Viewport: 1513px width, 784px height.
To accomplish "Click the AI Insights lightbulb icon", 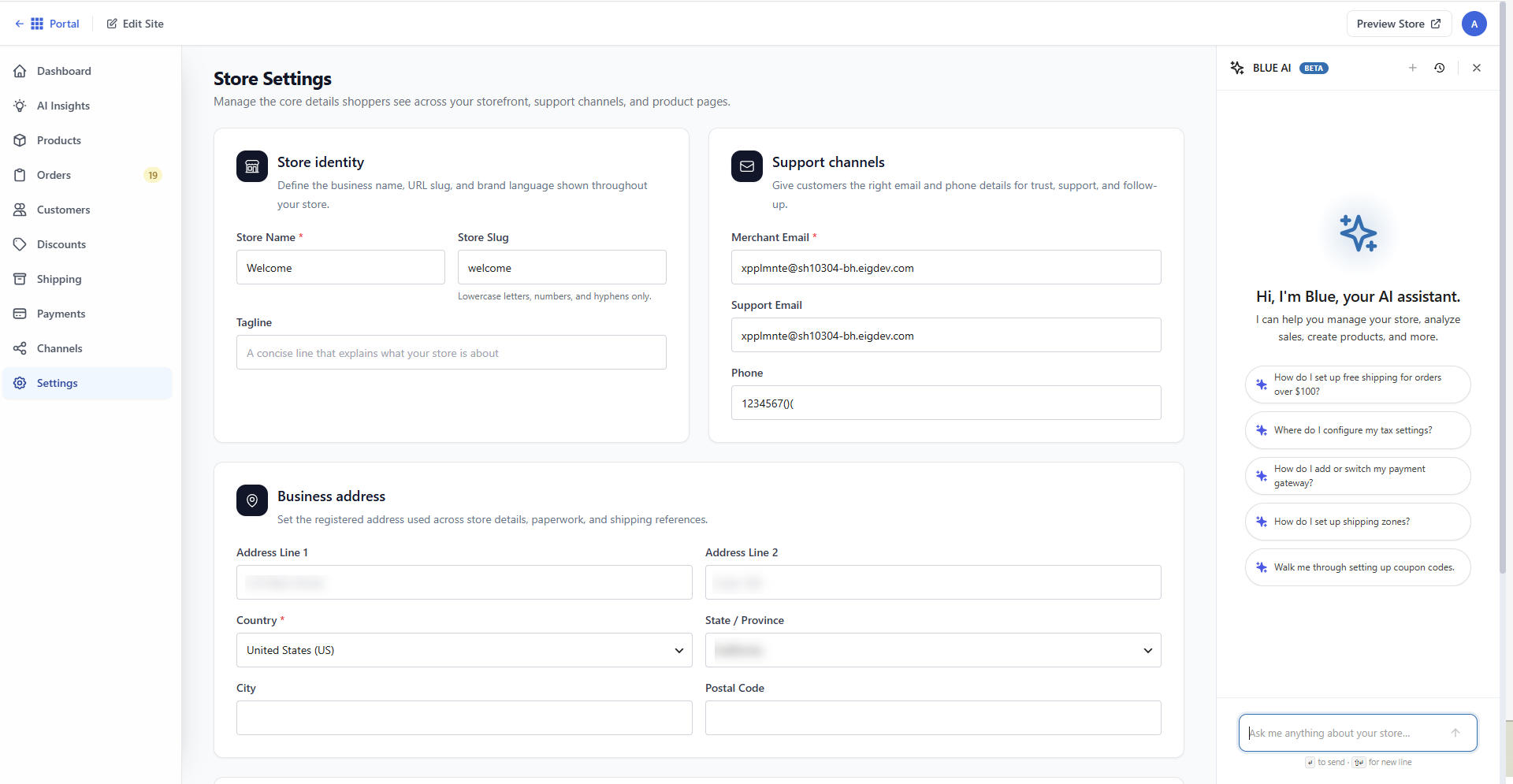I will click(20, 106).
